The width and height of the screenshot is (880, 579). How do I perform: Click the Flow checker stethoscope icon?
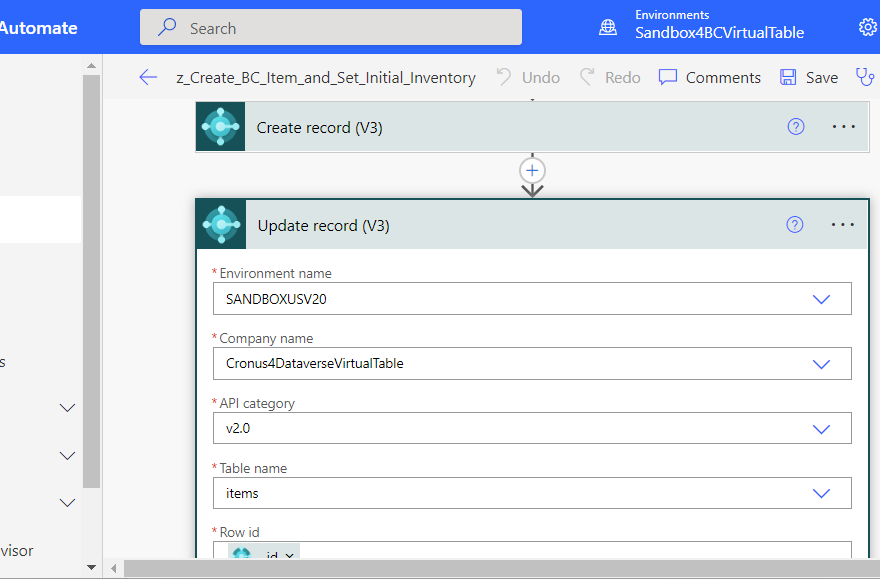pyautogui.click(x=864, y=77)
